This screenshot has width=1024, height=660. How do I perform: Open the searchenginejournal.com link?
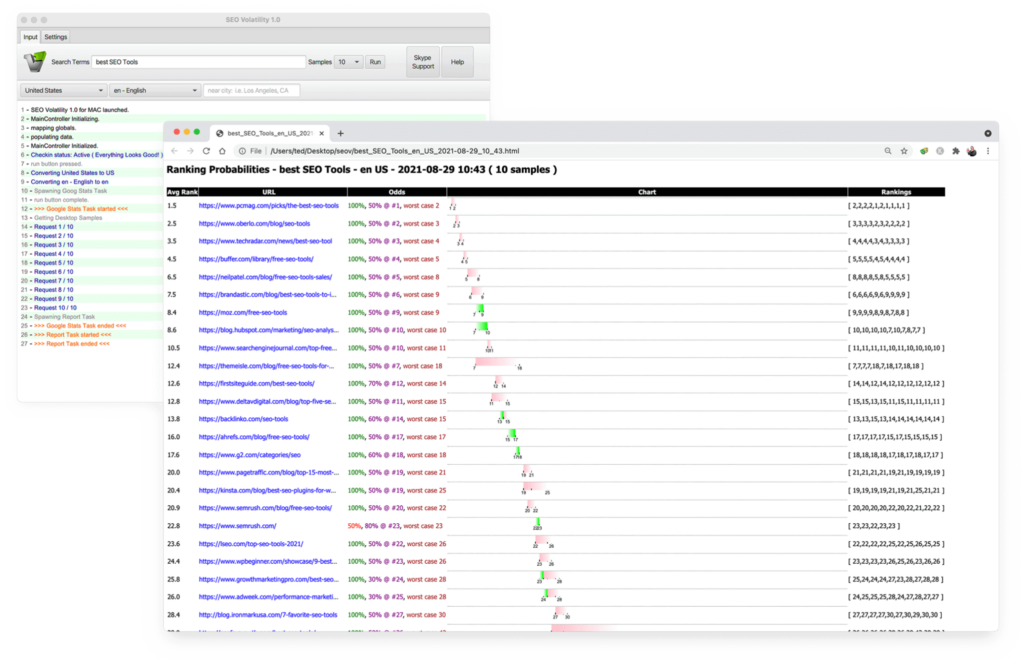[268, 348]
